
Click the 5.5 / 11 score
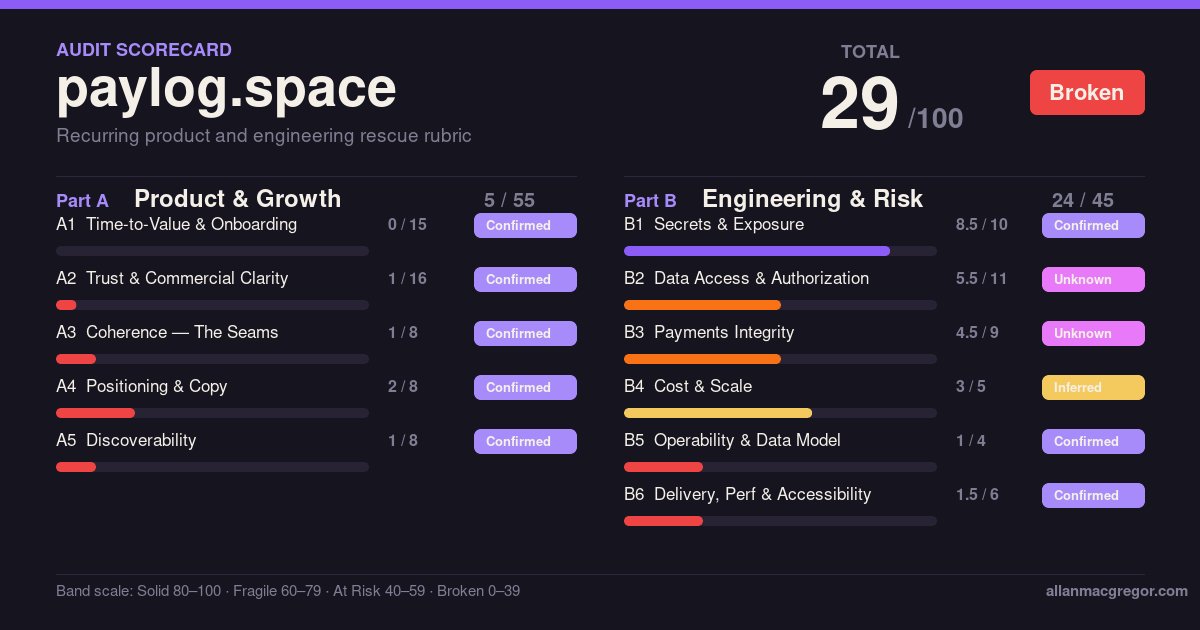981,279
